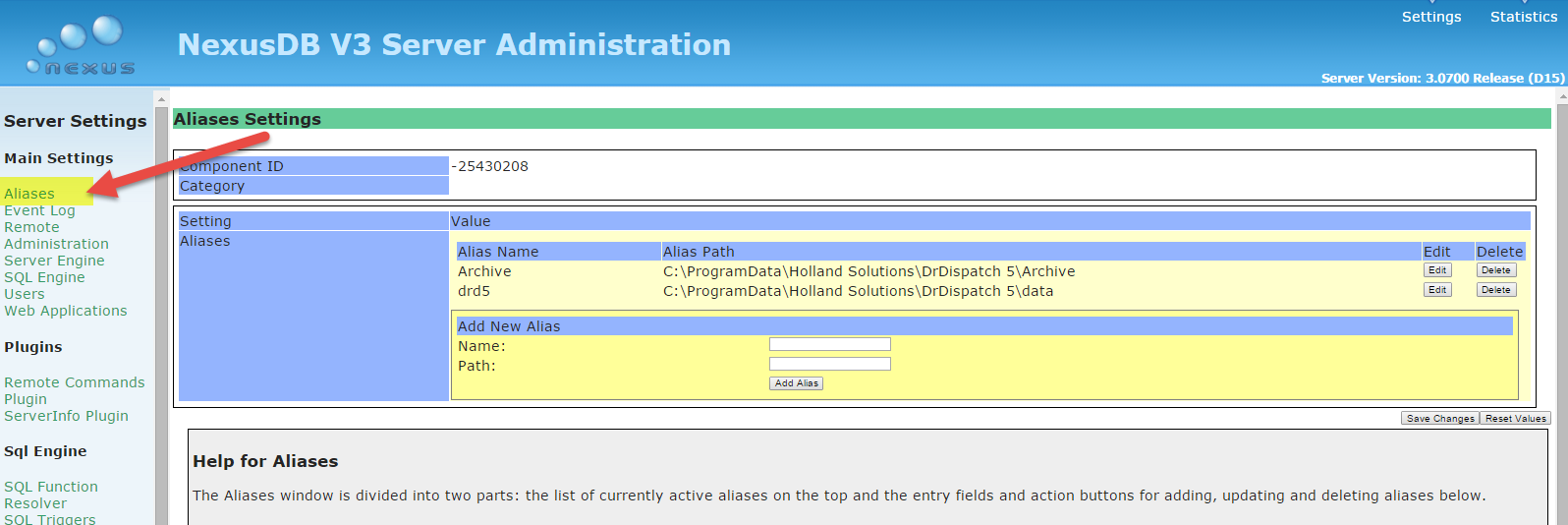Select the drd5 alias name text
The width and height of the screenshot is (1568, 525).
click(474, 291)
